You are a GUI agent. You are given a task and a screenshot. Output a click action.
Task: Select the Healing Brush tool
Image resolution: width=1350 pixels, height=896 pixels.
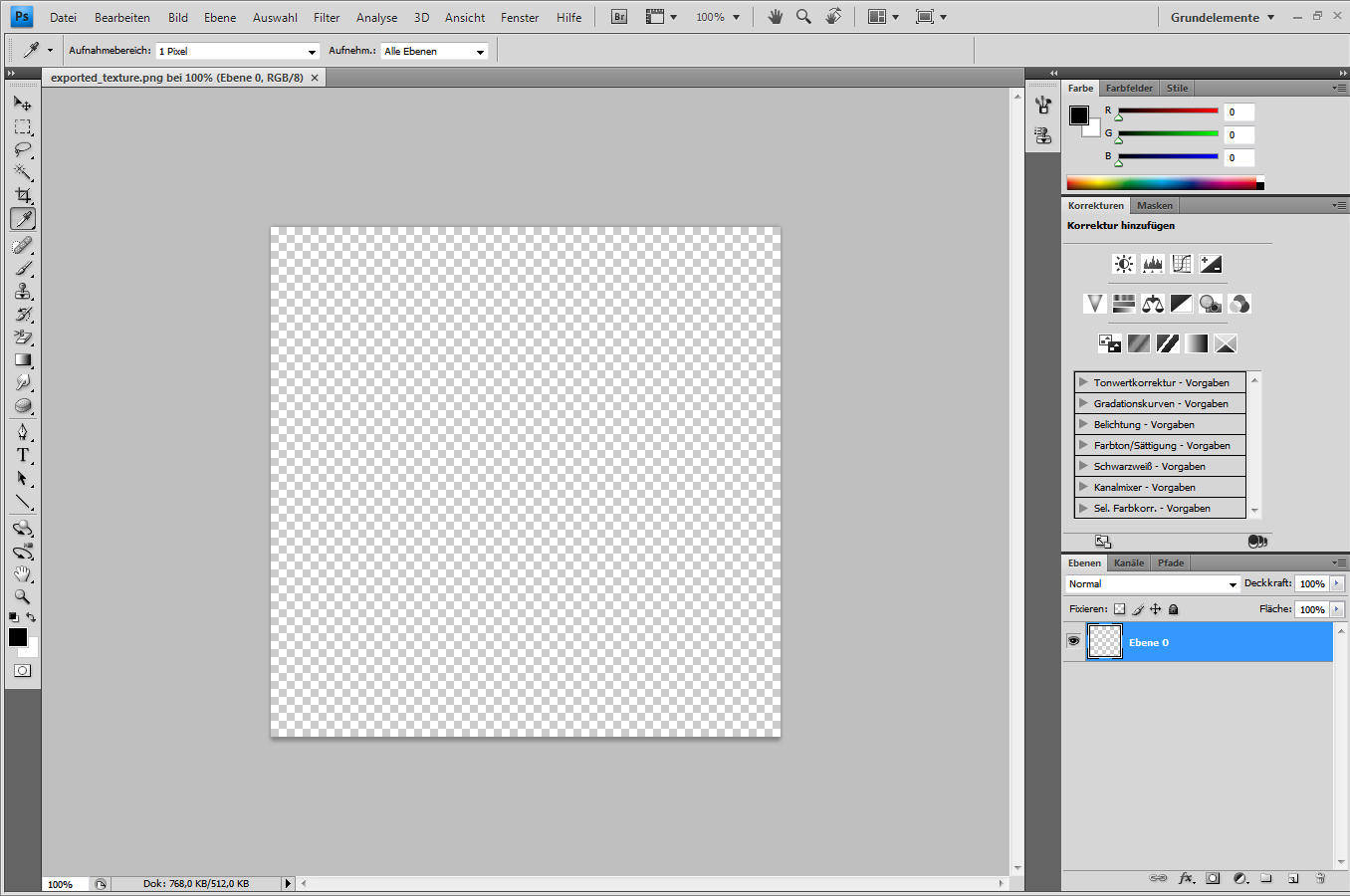[22, 245]
